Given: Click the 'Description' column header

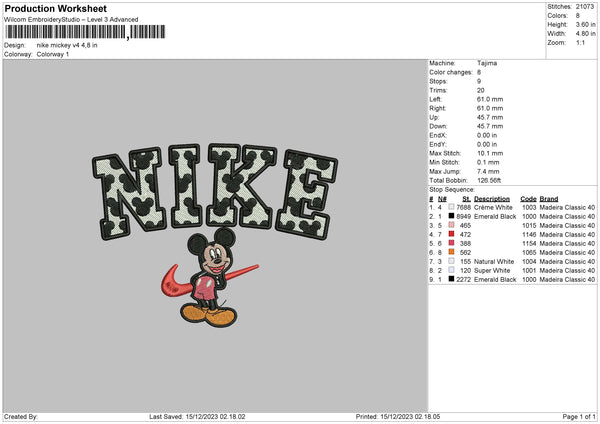Looking at the screenshot, I should (x=492, y=199).
